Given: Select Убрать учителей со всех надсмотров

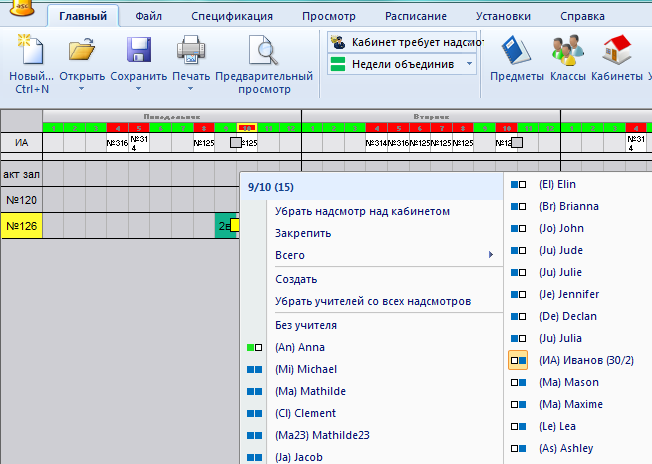Looking at the screenshot, I should (372, 301).
